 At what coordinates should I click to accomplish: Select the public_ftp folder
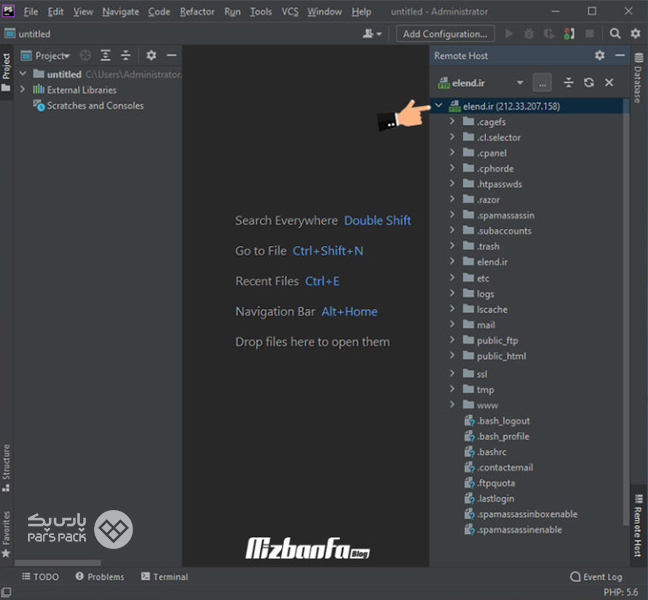click(x=491, y=340)
